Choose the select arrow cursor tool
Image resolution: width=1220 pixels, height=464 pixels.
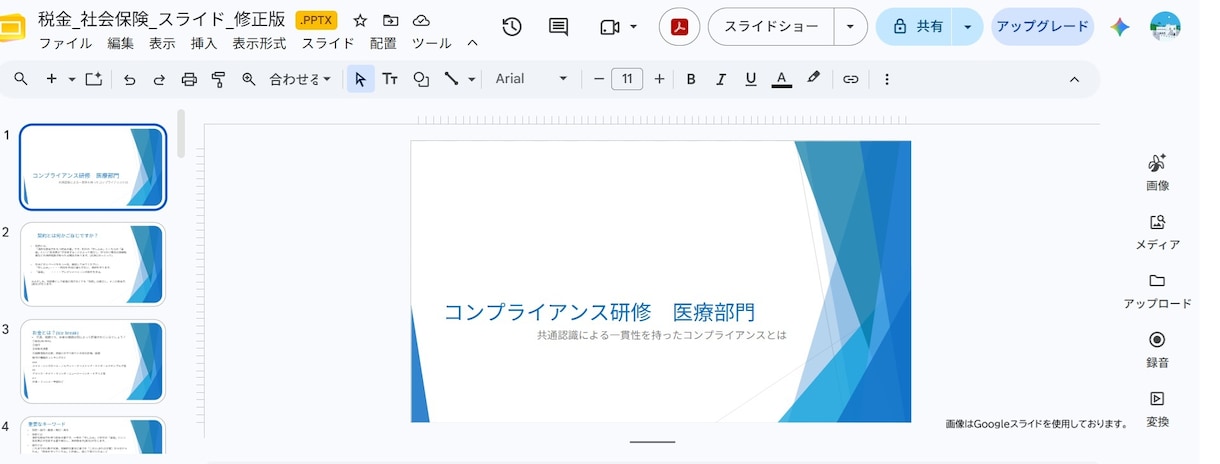(x=360, y=79)
